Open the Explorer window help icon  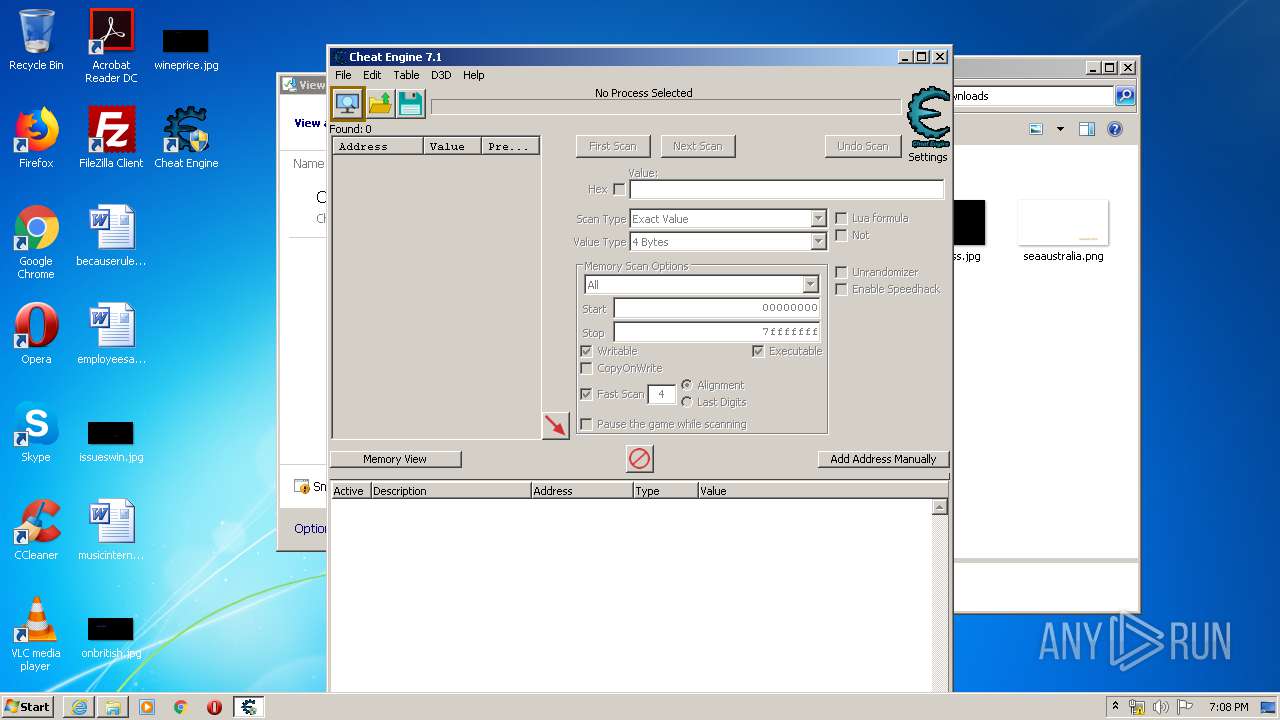(1115, 129)
